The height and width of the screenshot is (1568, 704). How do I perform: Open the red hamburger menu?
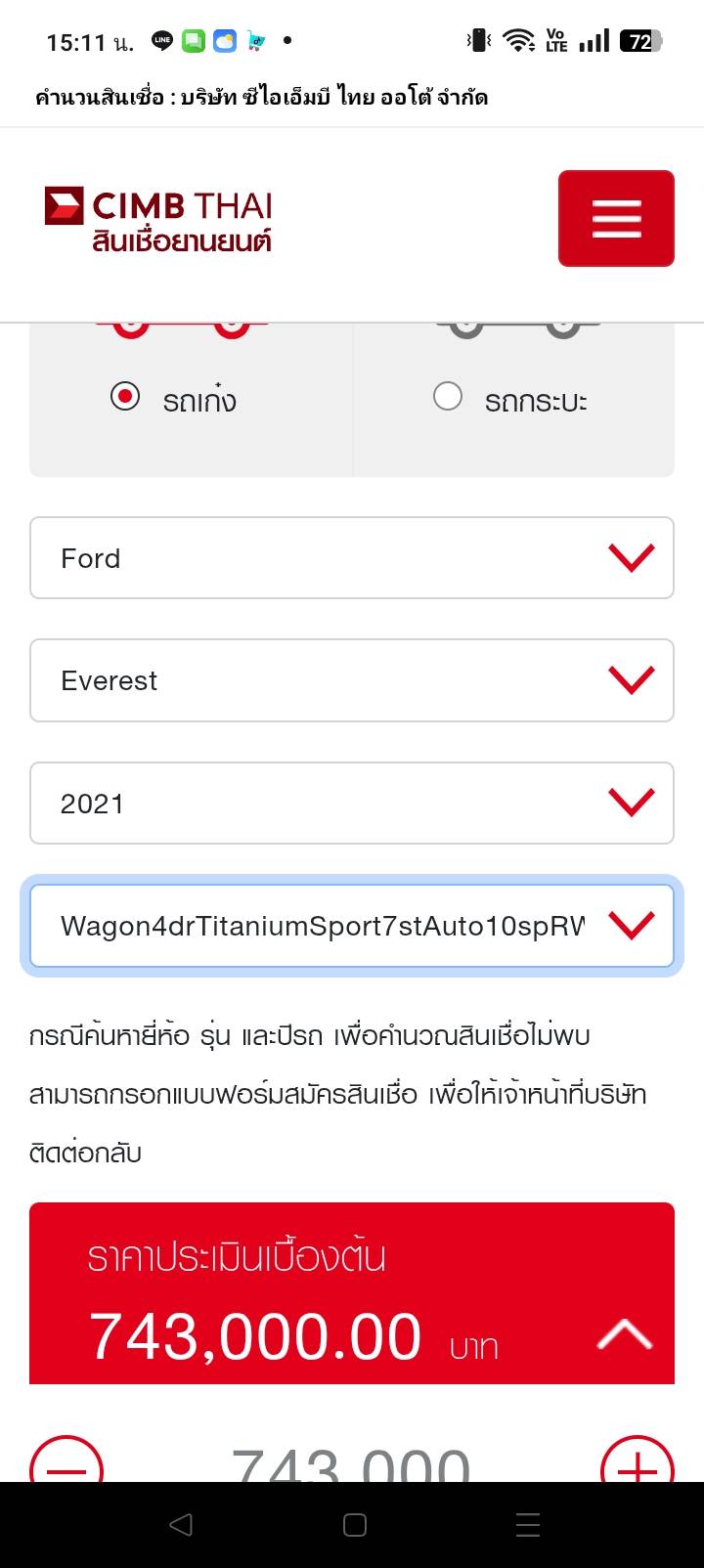616,218
